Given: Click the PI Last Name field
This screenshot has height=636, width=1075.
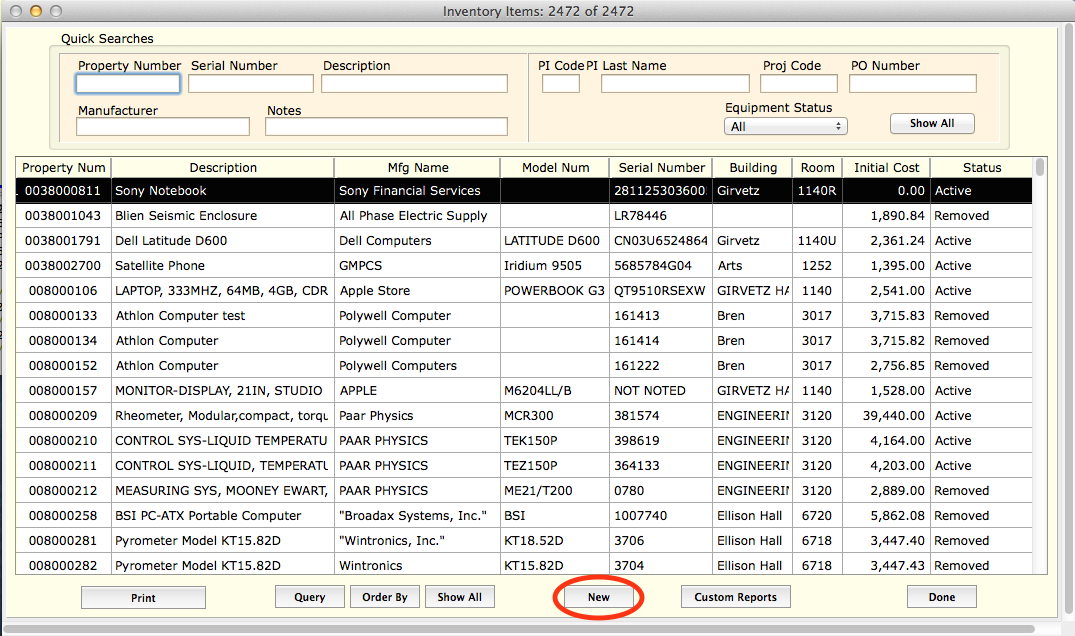Looking at the screenshot, I should pyautogui.click(x=674, y=84).
